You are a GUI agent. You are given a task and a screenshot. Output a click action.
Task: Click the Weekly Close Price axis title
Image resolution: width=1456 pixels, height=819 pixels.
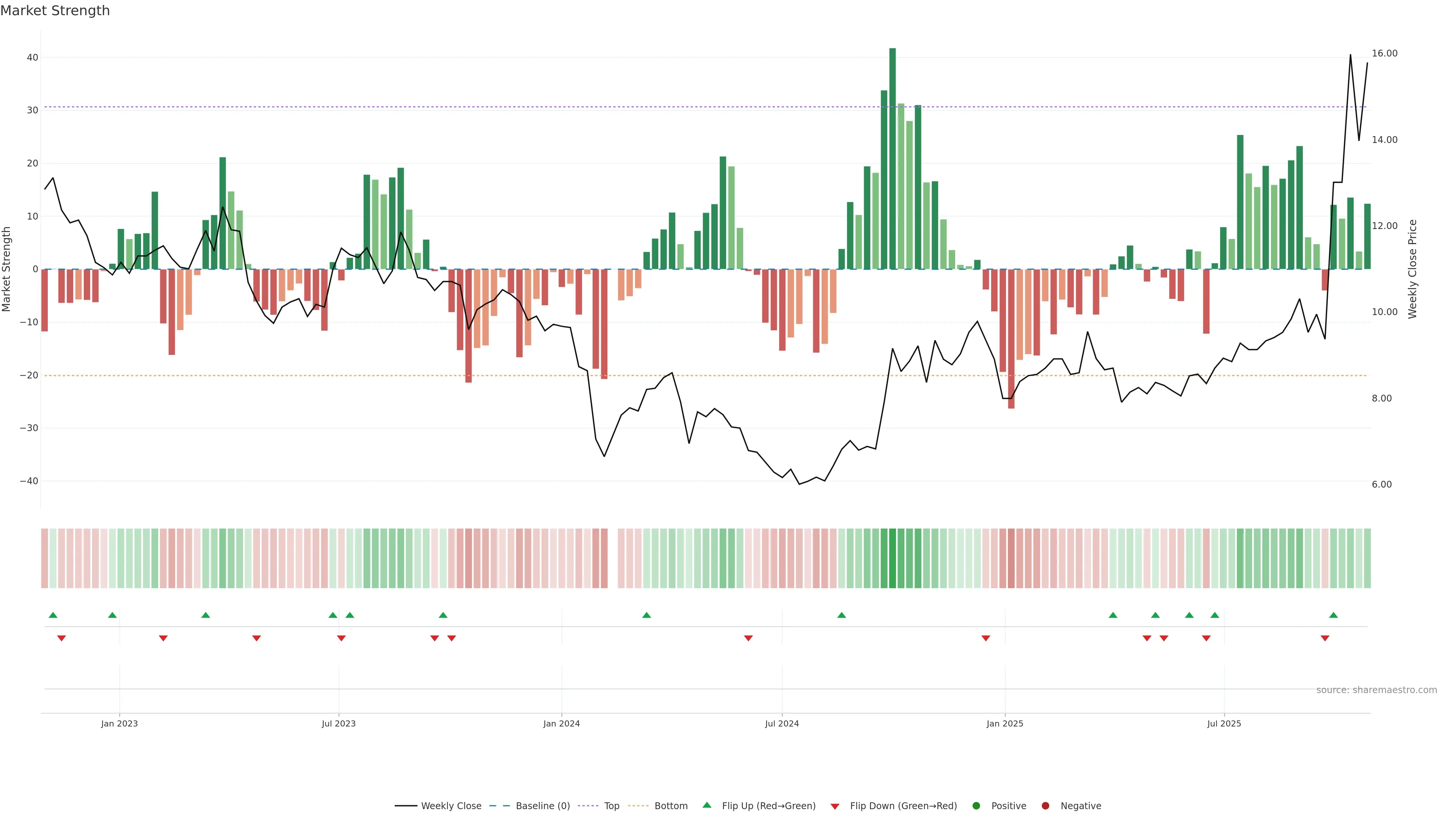point(1412,269)
